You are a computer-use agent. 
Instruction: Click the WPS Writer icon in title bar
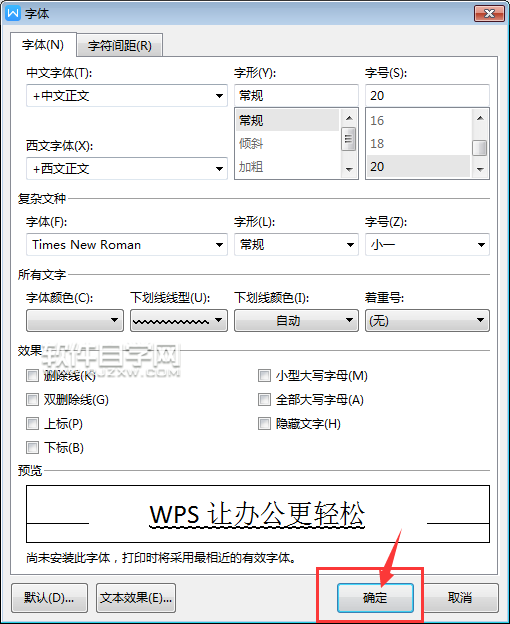pos(13,13)
